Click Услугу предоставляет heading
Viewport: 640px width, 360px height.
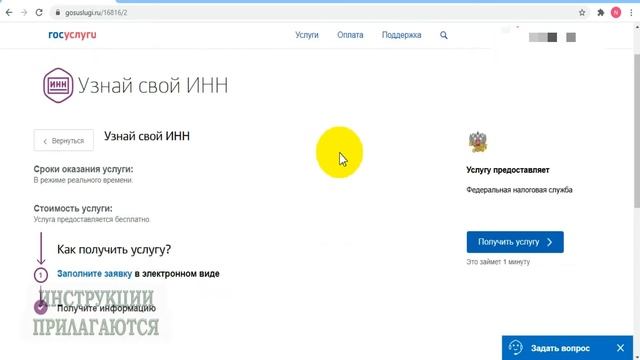click(508, 170)
